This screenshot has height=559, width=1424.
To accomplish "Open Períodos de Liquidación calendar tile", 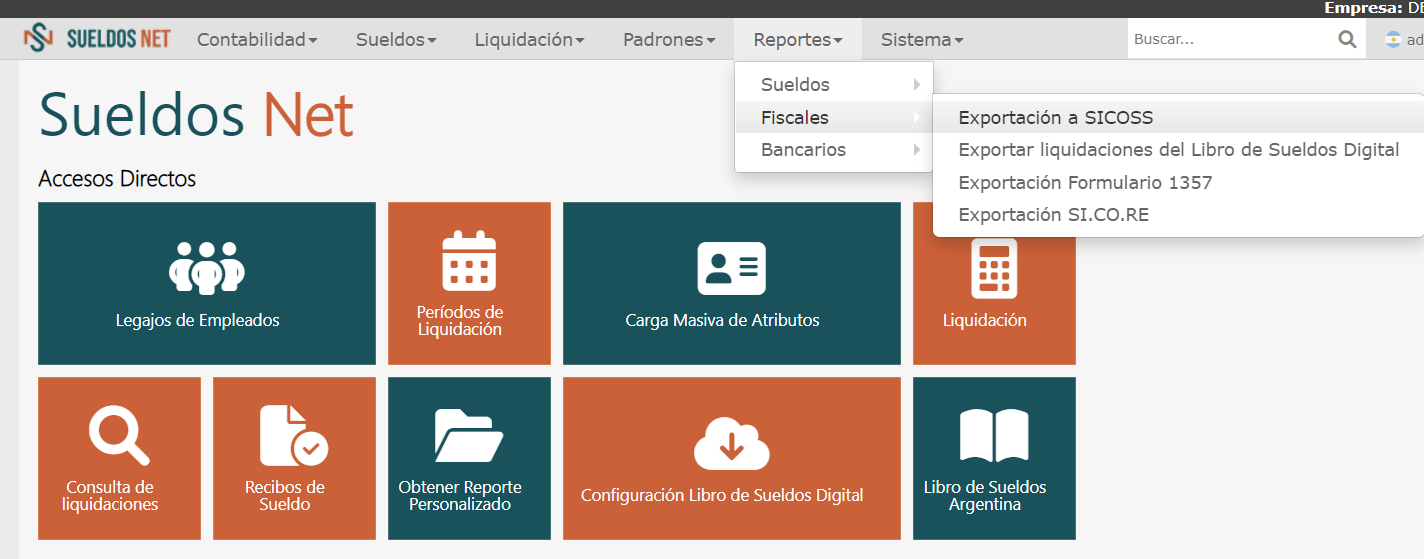I will click(x=469, y=283).
